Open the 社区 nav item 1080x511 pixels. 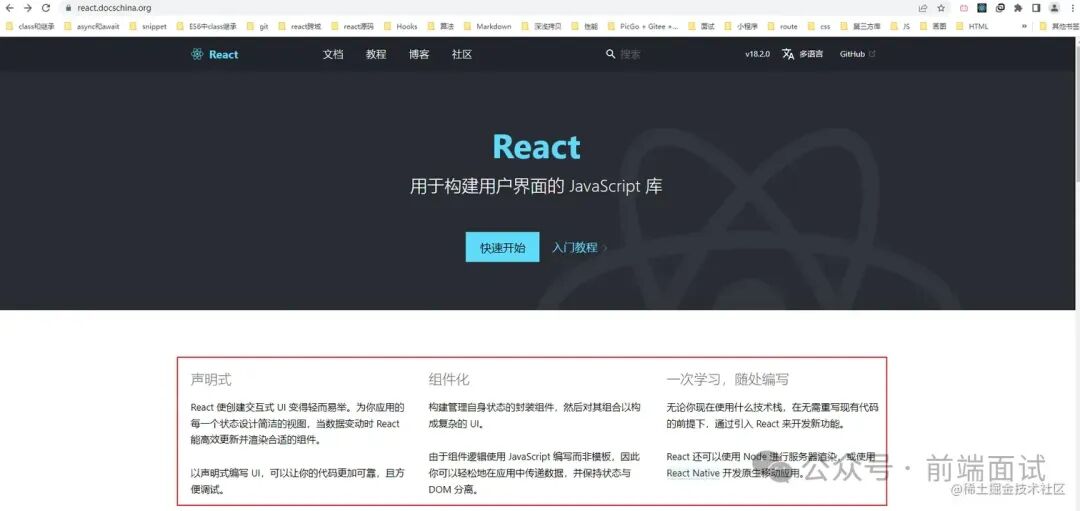click(461, 54)
